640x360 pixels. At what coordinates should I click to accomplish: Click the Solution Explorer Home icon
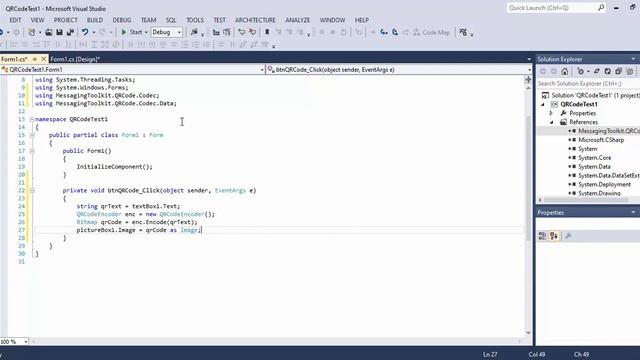(564, 71)
